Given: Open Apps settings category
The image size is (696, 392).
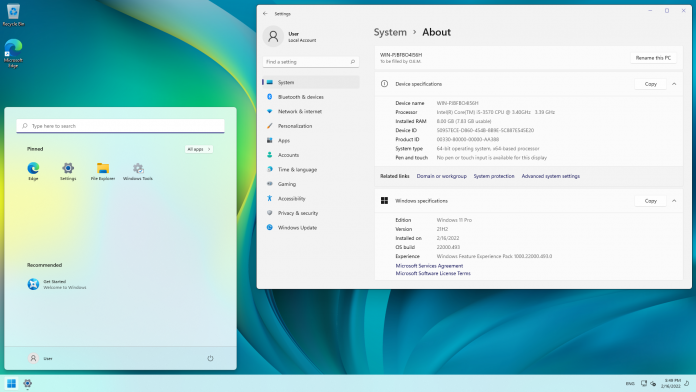Looking at the screenshot, I should (x=310, y=140).
